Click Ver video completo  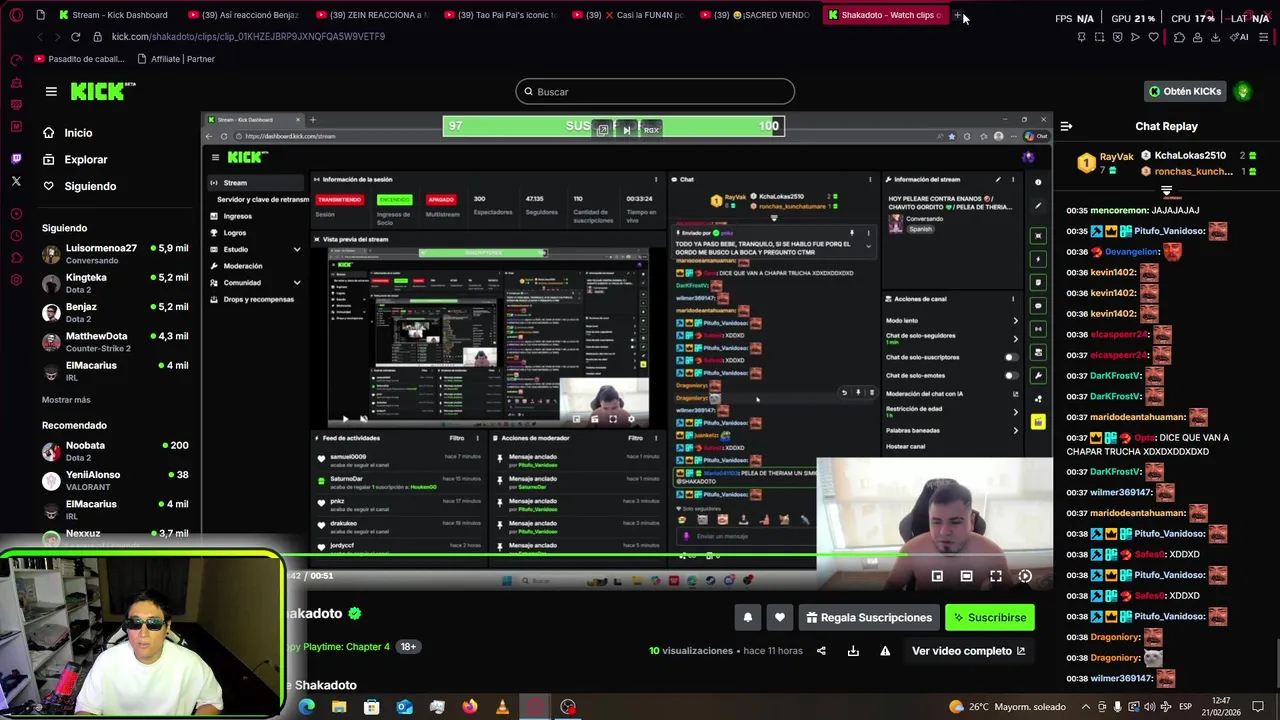click(968, 651)
